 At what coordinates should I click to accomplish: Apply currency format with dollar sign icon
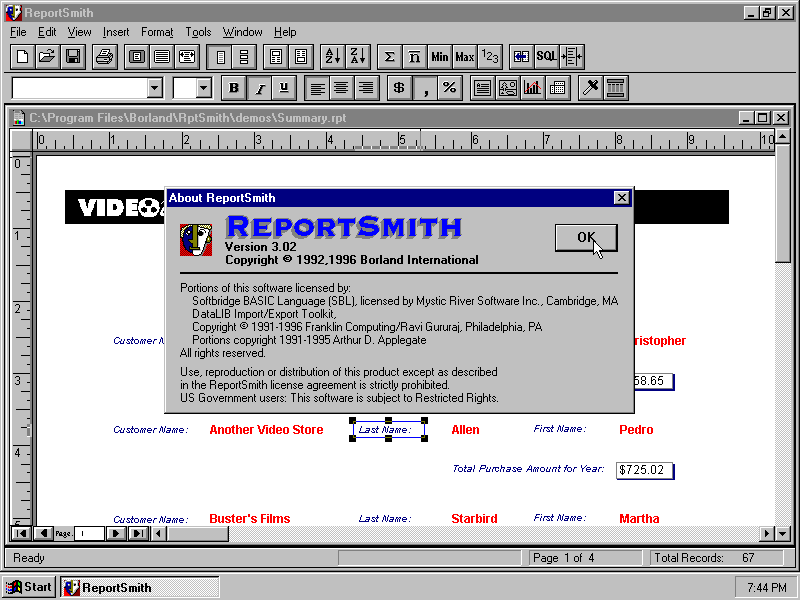[x=399, y=88]
